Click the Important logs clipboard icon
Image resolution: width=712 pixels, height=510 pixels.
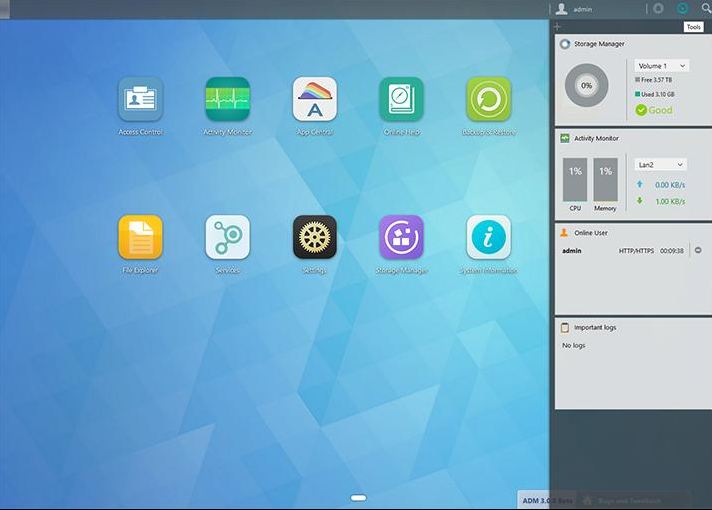coord(565,327)
